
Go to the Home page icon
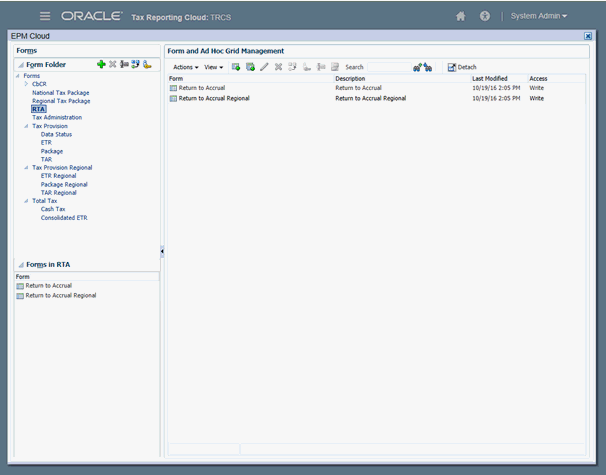(460, 16)
